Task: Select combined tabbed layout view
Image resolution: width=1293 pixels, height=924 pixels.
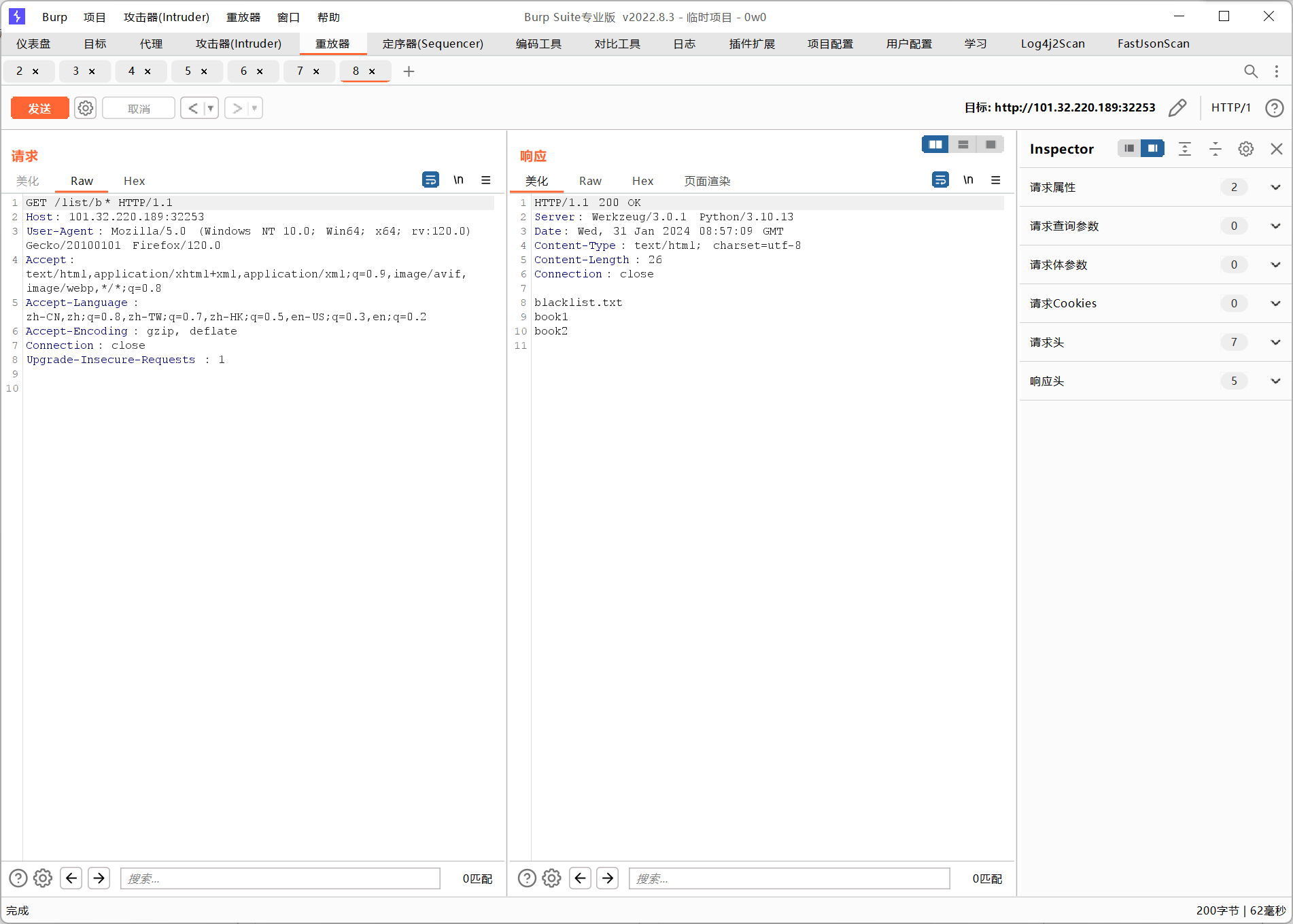Action: point(990,144)
